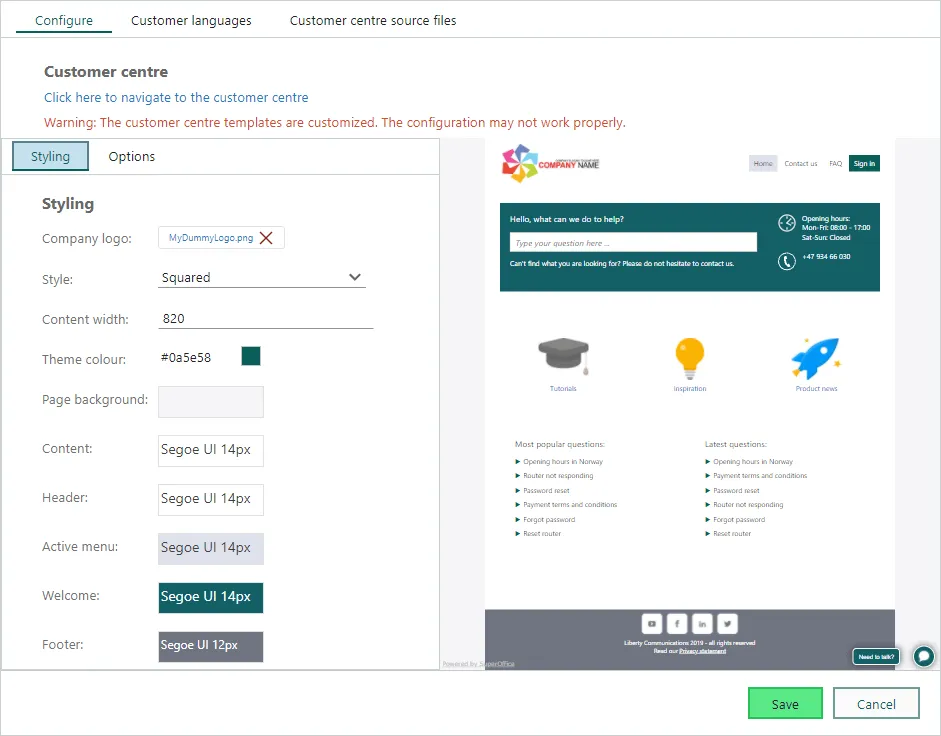Open the Customer centre source files tab

point(373,20)
